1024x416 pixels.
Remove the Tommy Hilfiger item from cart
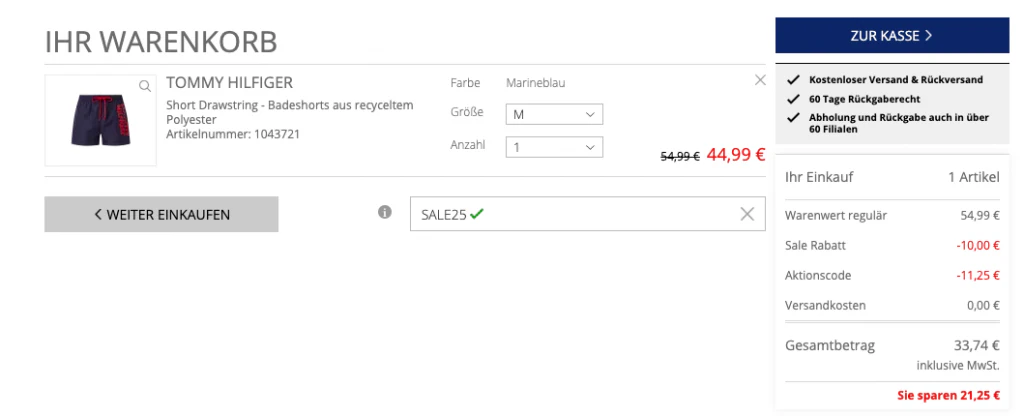[760, 80]
